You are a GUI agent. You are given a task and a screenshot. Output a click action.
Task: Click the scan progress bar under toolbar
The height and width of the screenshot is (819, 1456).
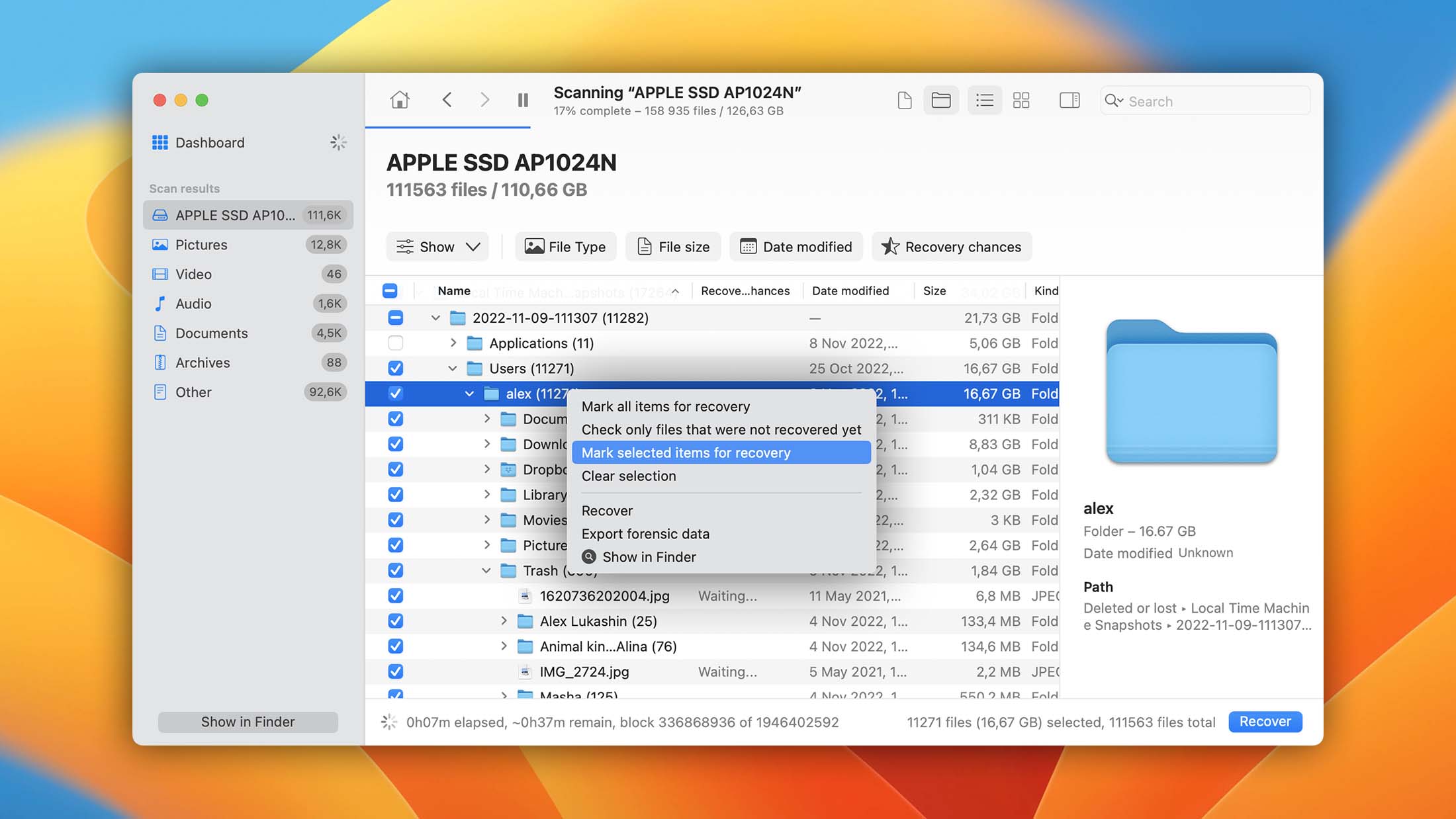(x=448, y=126)
